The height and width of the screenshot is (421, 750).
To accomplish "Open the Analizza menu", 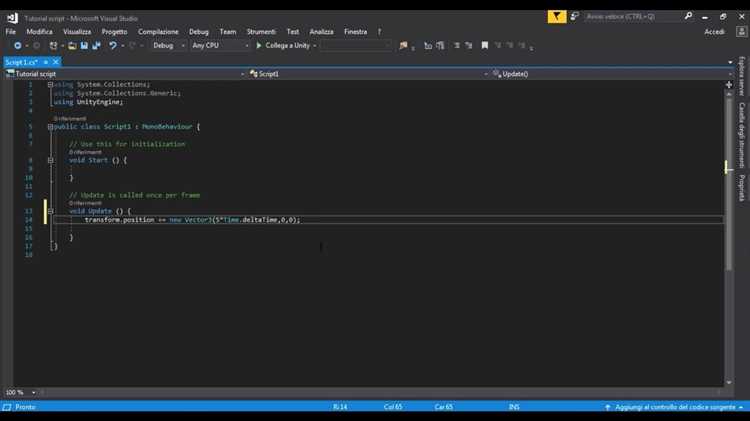I will click(321, 32).
